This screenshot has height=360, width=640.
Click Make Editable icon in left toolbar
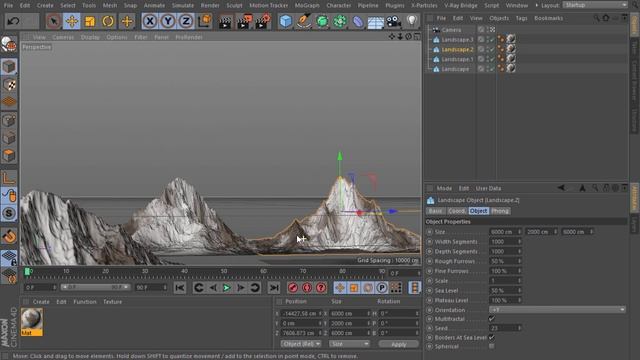coord(9,44)
